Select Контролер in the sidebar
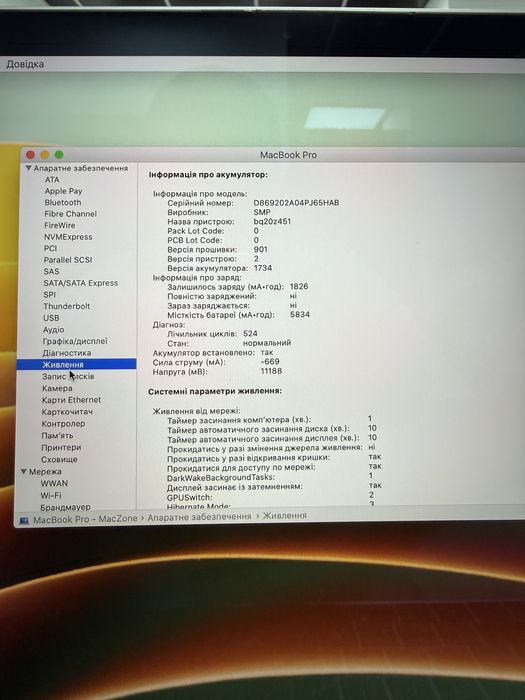 (63, 424)
